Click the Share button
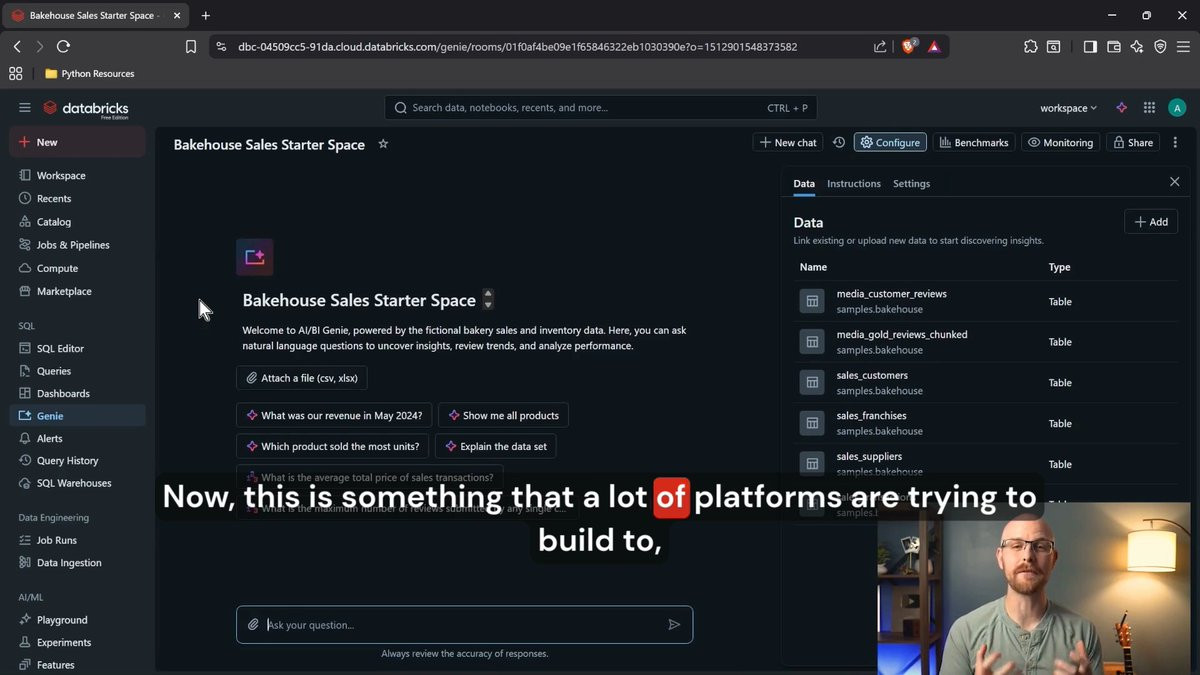The height and width of the screenshot is (675, 1200). click(1133, 143)
